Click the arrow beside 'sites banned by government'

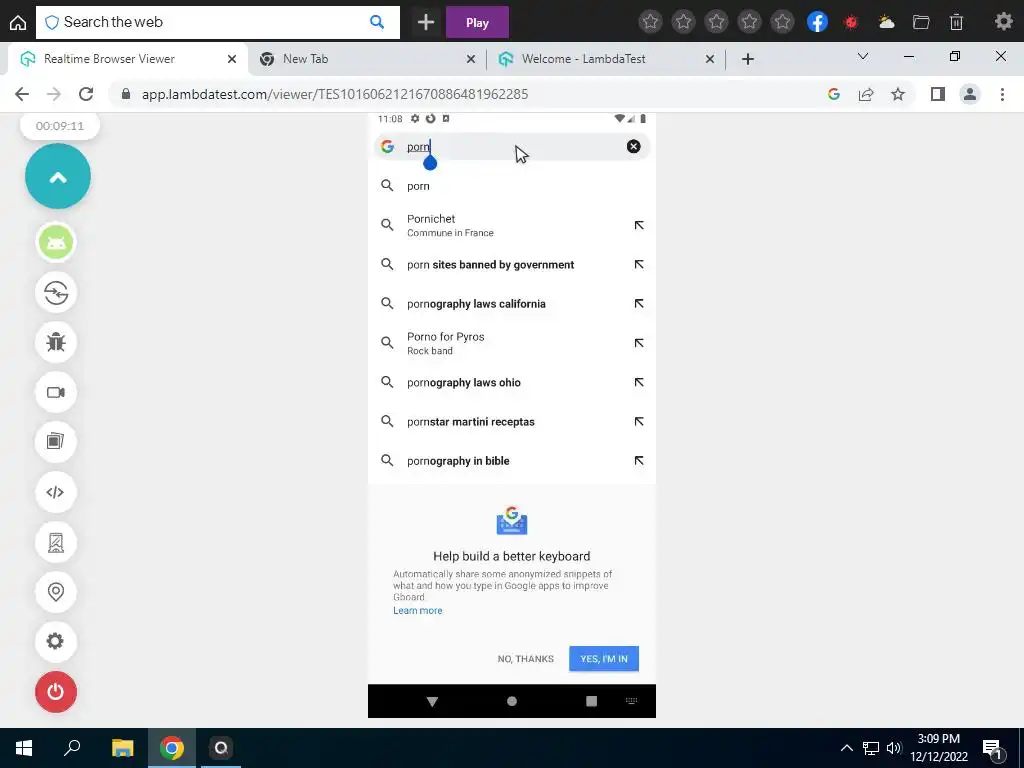639,264
